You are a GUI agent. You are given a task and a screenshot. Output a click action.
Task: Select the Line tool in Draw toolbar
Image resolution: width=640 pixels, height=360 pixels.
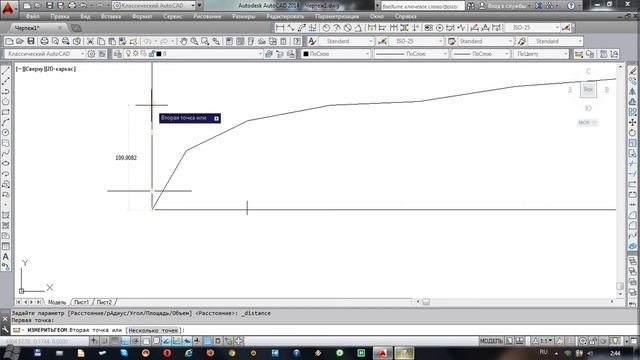pos(6,71)
